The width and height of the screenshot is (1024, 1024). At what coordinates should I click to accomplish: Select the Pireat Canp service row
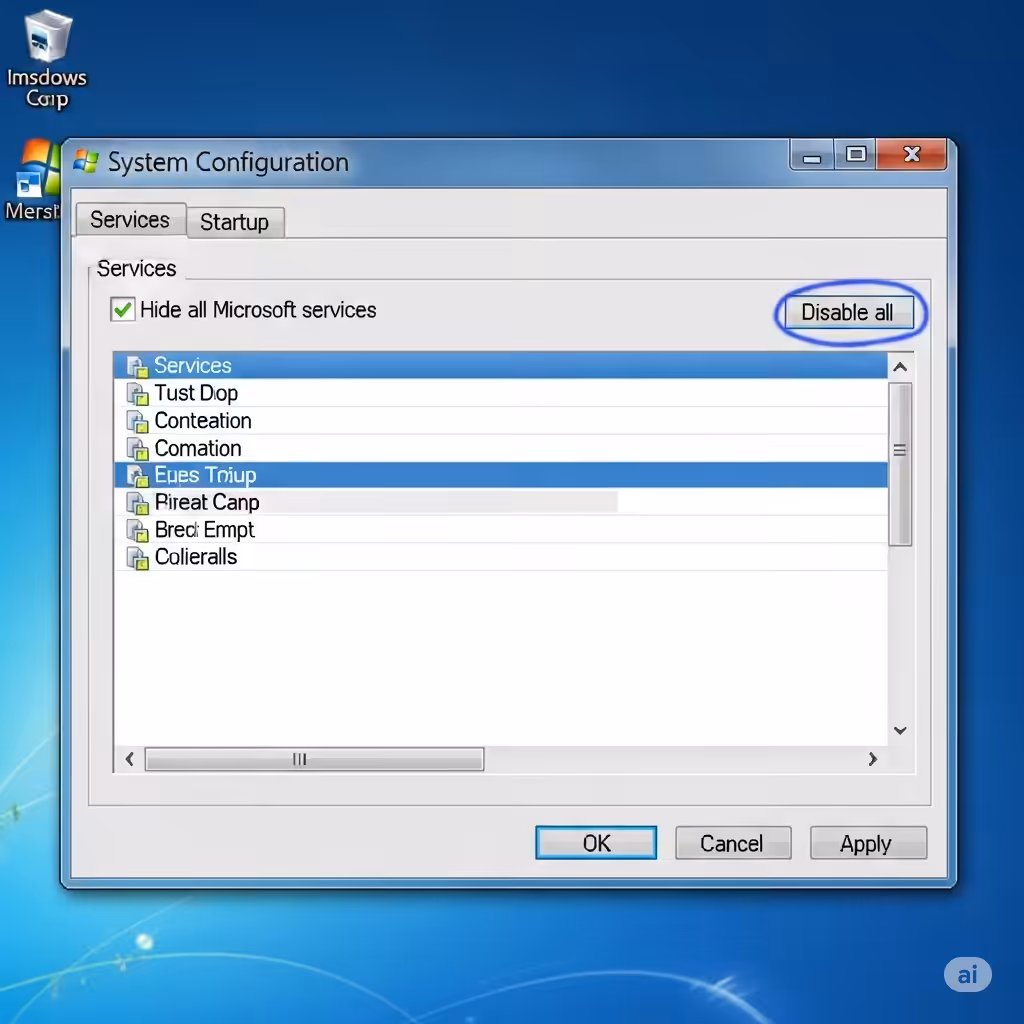click(x=501, y=502)
